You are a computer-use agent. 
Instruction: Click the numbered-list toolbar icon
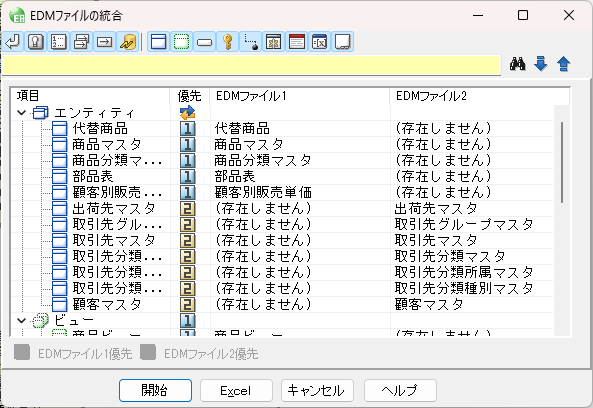click(x=59, y=42)
